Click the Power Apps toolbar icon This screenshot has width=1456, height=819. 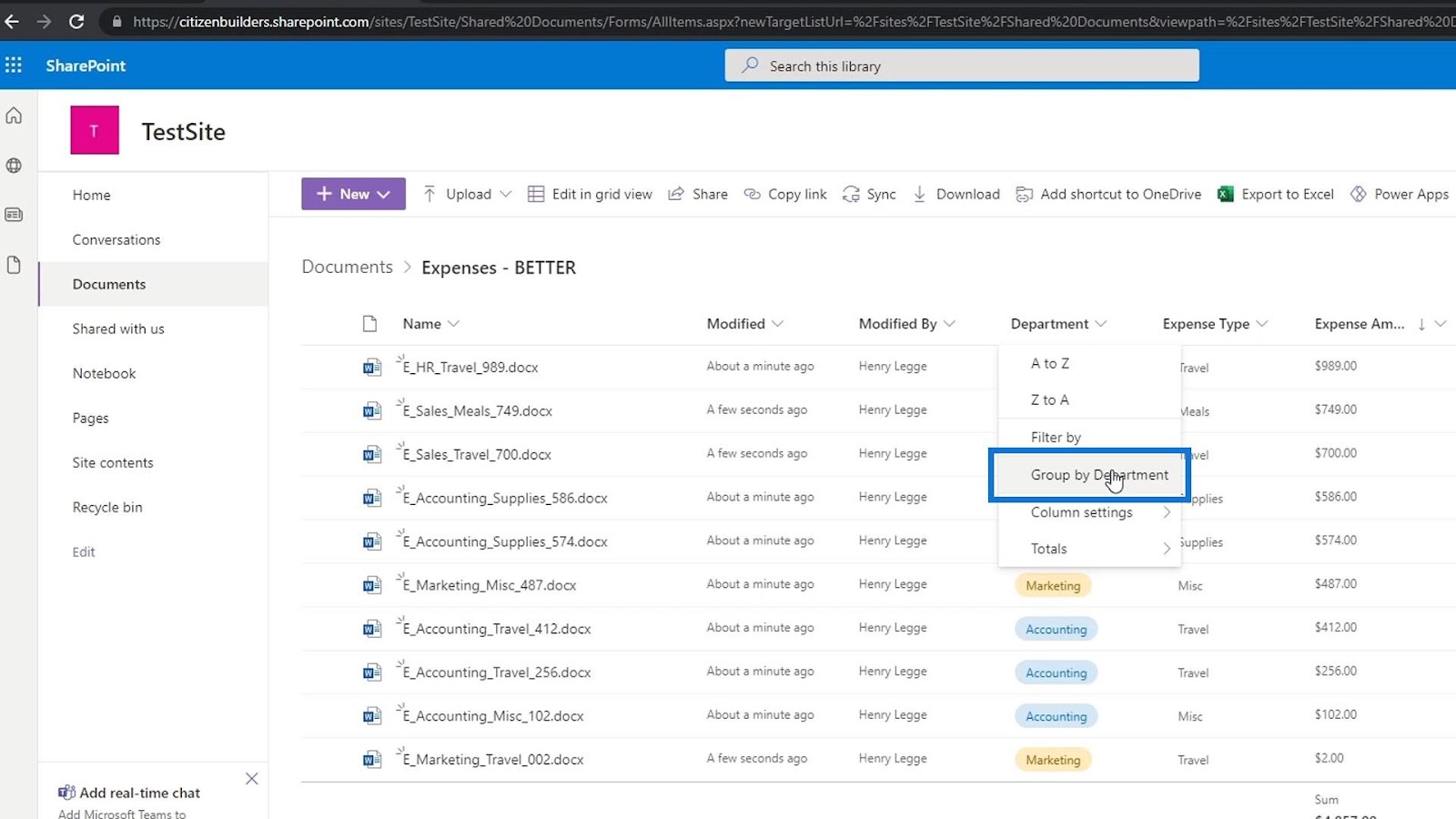[1359, 194]
